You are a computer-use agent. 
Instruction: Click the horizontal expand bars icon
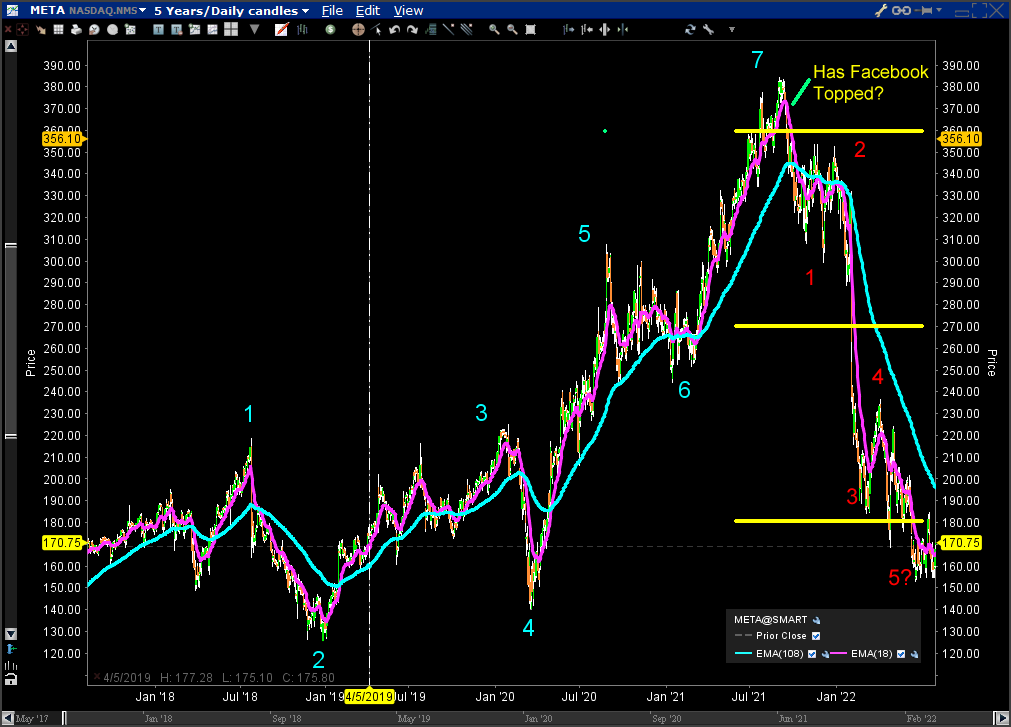604,30
